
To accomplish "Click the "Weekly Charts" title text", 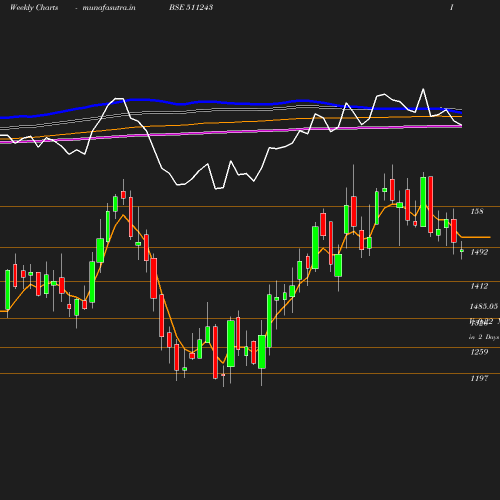I will [34, 8].
